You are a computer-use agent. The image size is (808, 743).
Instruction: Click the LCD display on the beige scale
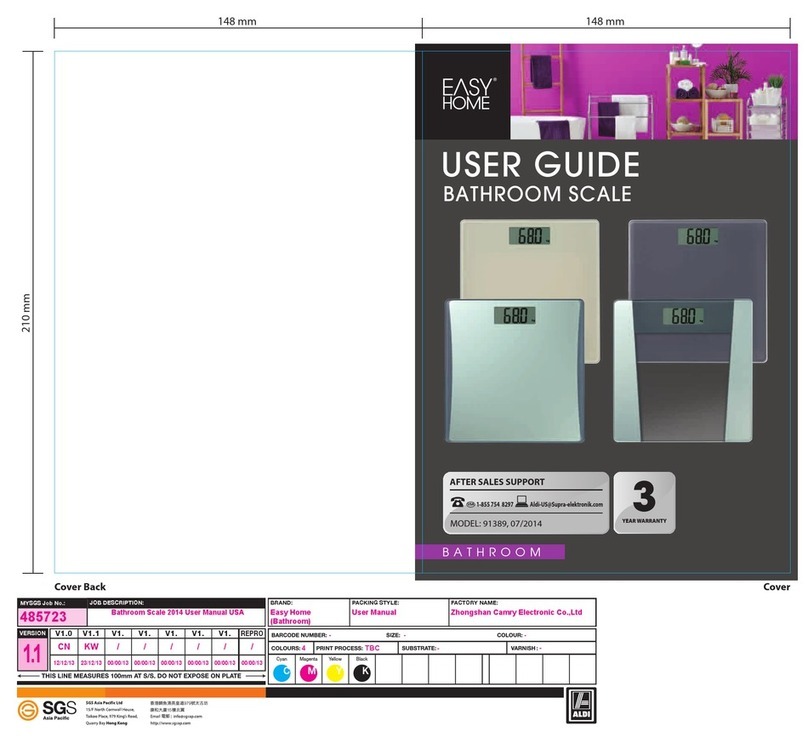[530, 236]
